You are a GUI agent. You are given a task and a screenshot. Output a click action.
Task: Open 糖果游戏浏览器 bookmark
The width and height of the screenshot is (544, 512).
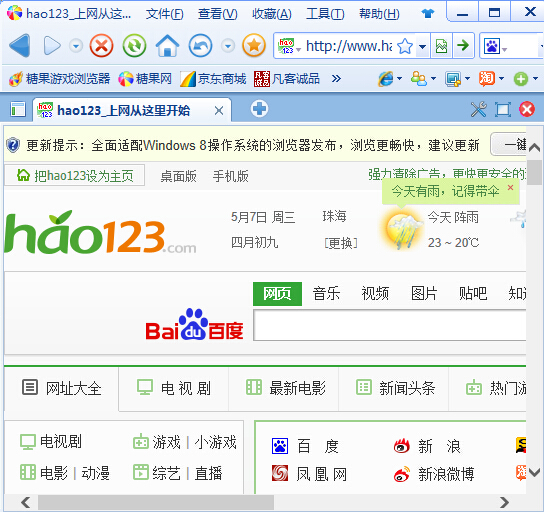(59, 79)
